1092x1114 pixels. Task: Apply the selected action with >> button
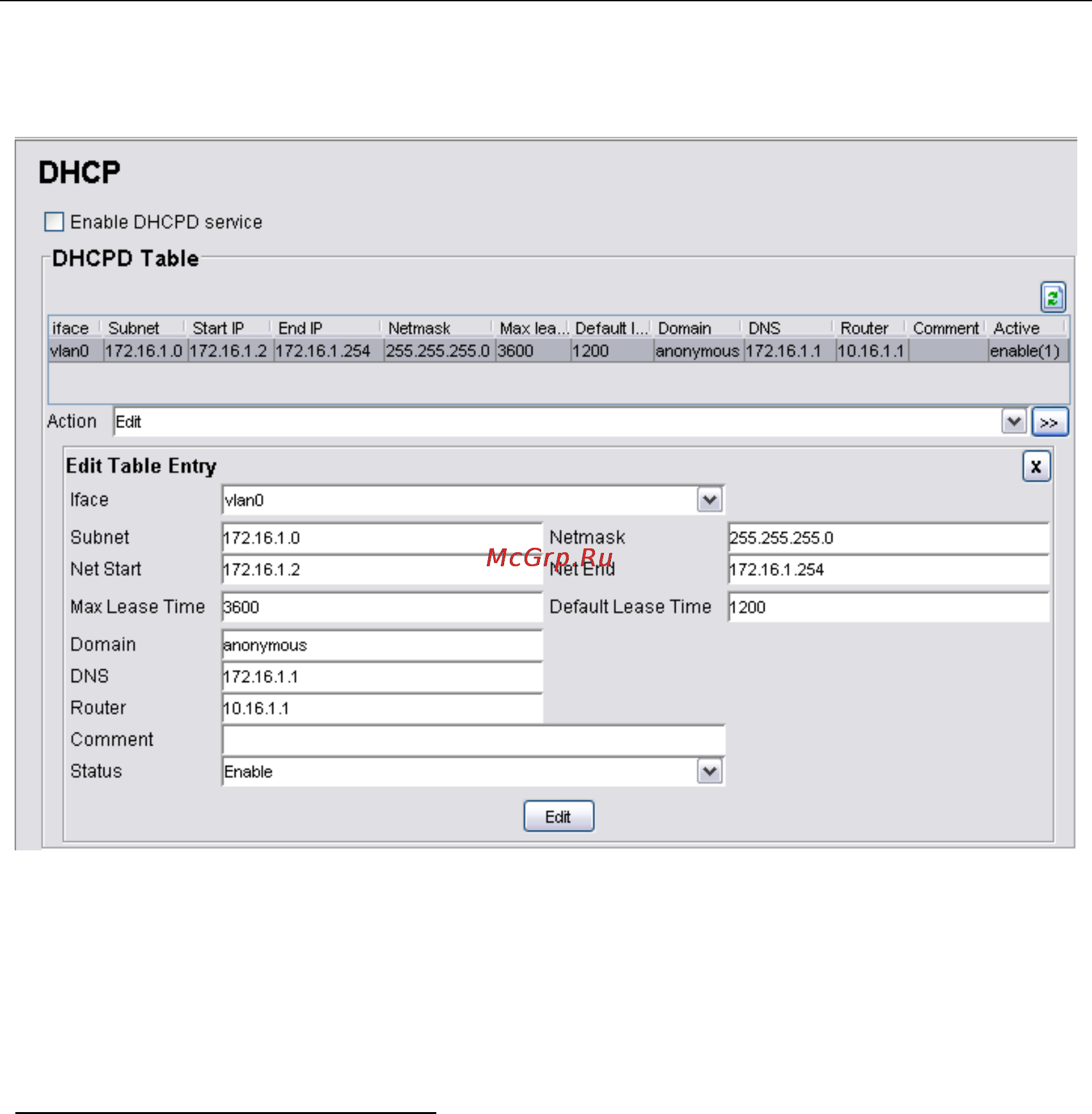coord(1049,422)
